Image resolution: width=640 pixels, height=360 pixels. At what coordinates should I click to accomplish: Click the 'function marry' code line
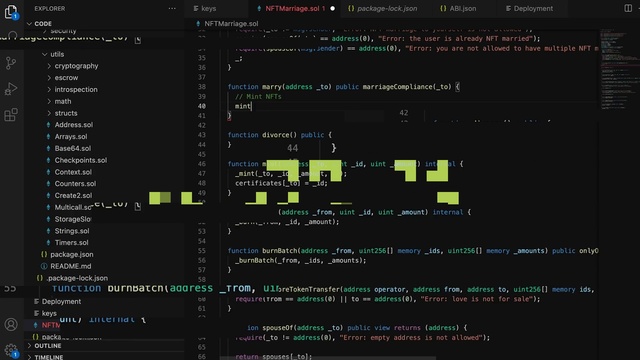click(x=344, y=87)
